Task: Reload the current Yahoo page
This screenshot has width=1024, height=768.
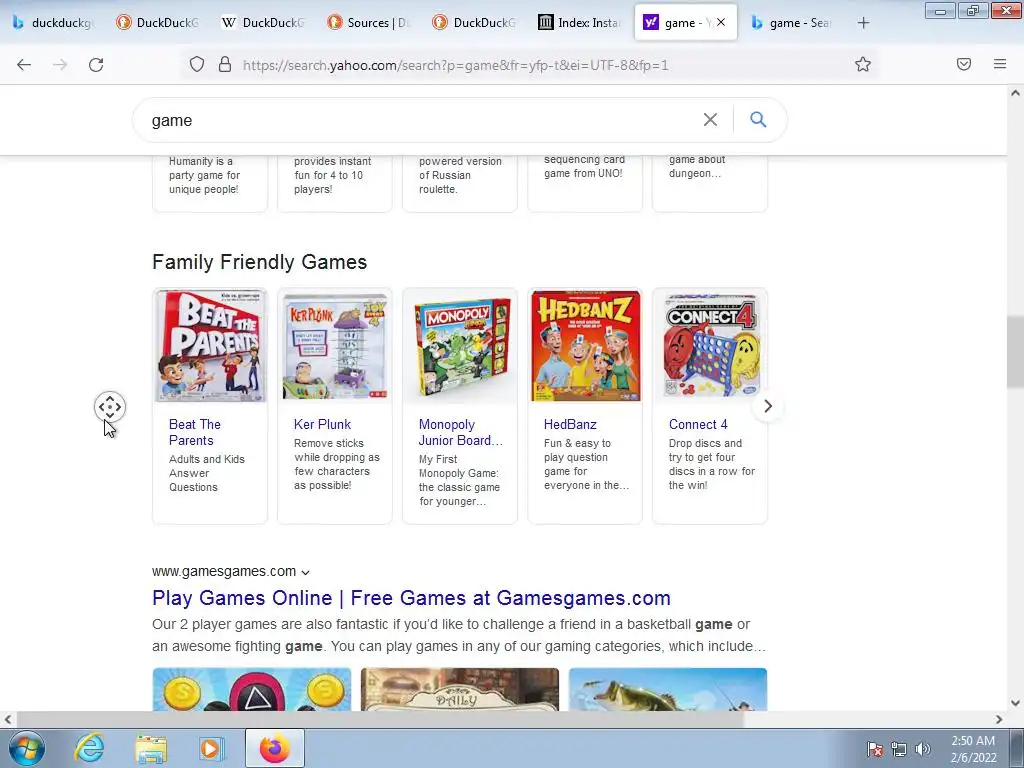Action: pyautogui.click(x=96, y=65)
